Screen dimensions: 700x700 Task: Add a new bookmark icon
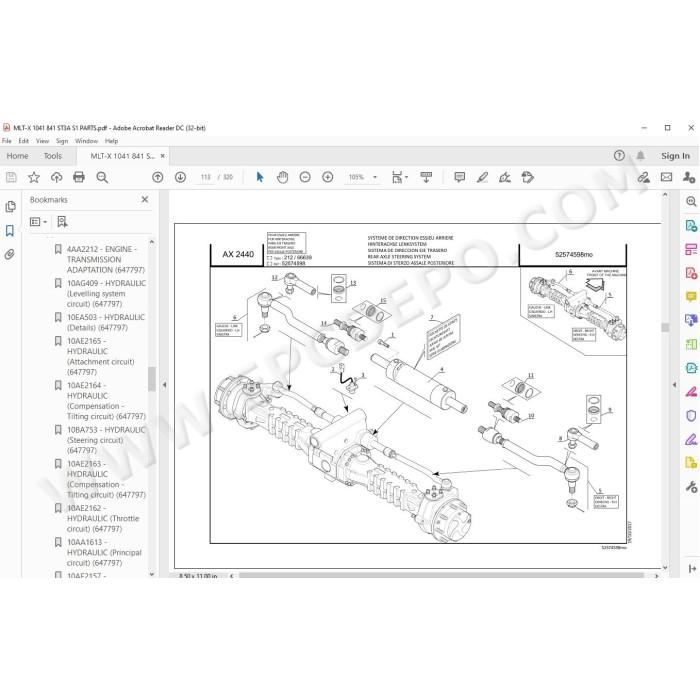(x=62, y=222)
